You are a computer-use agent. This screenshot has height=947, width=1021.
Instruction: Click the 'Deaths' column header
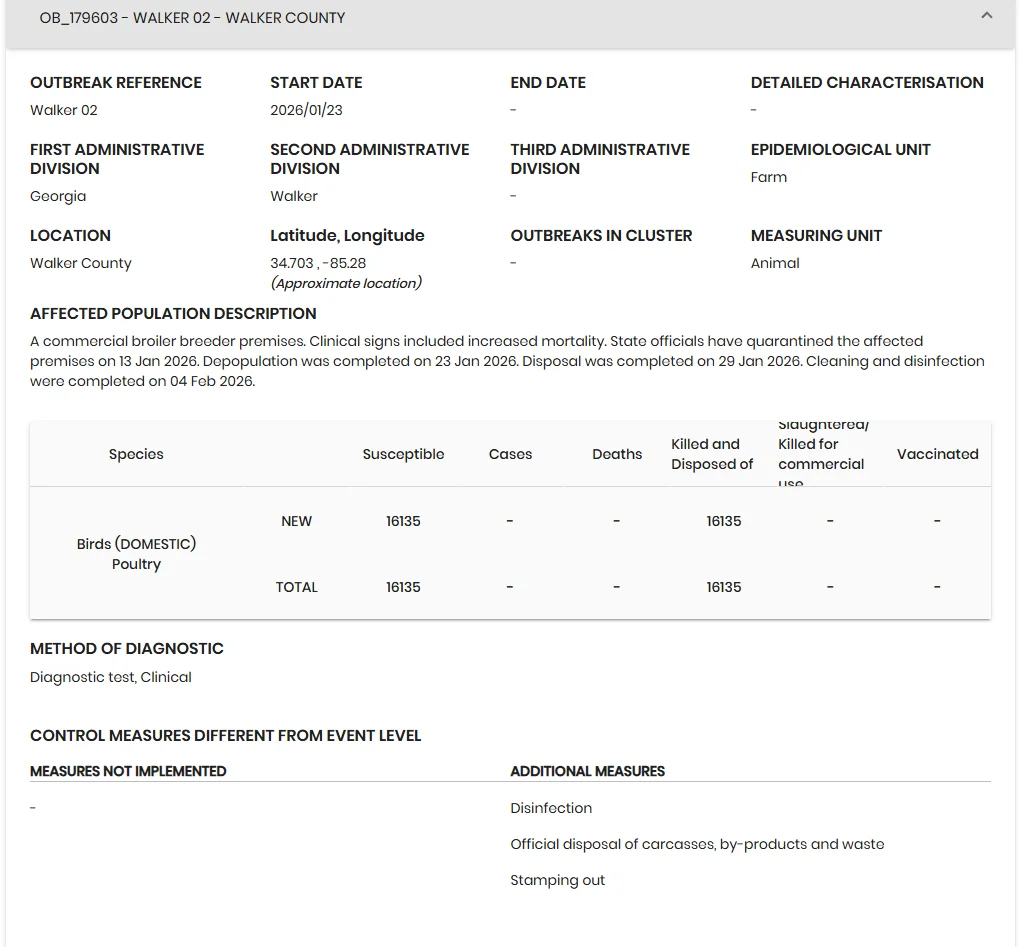(x=617, y=454)
